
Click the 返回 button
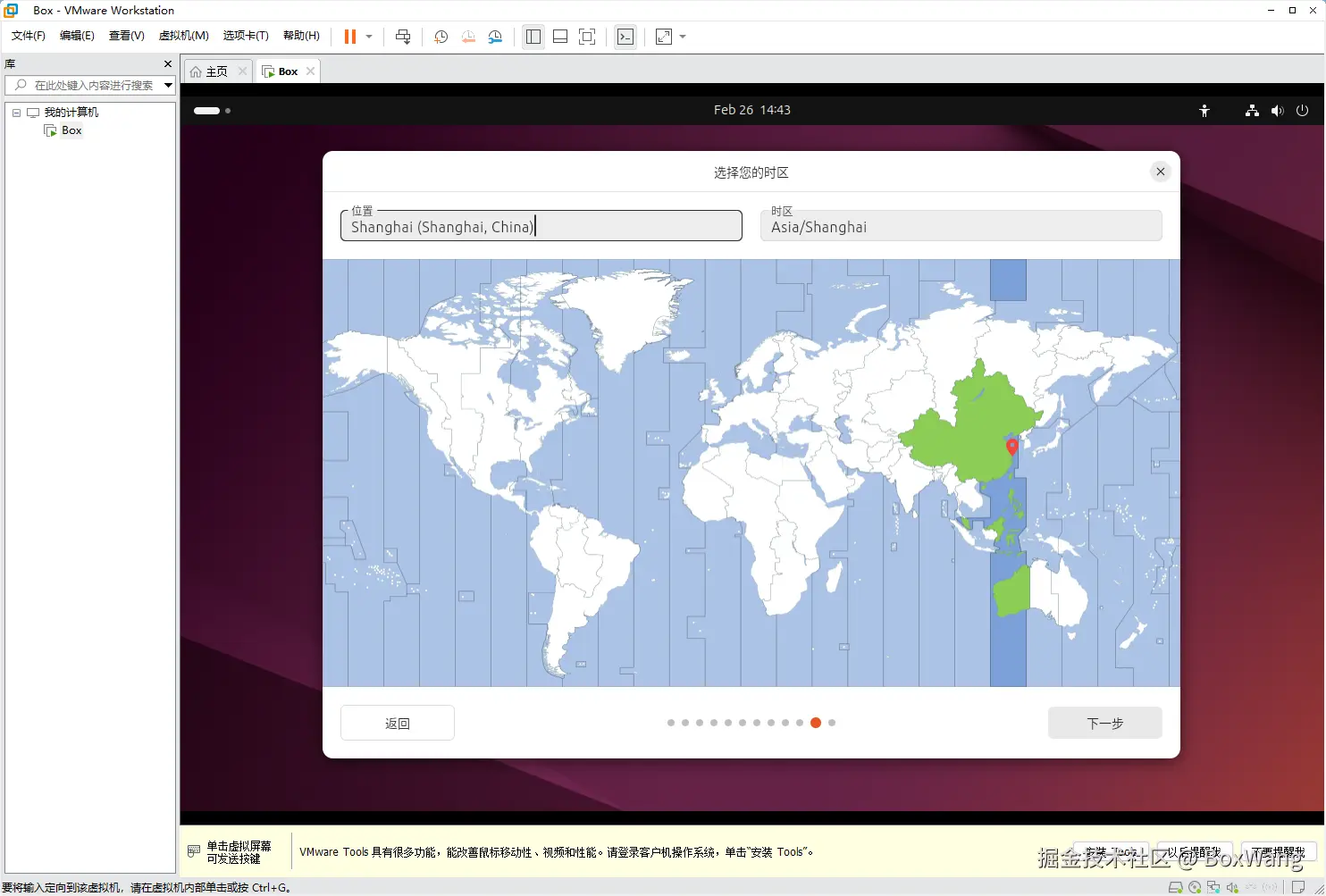[x=398, y=723]
